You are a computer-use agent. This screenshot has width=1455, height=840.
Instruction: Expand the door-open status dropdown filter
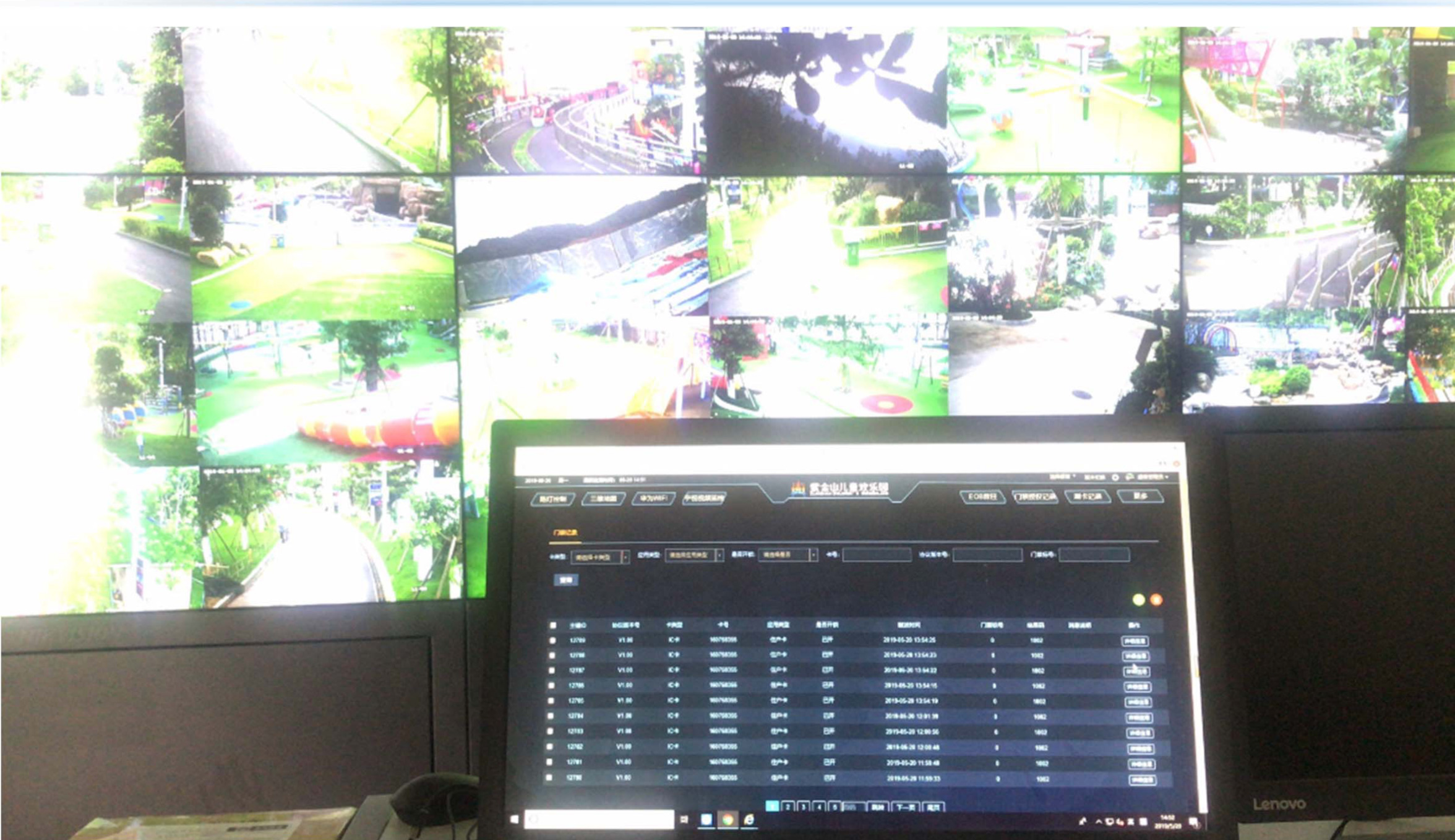tap(813, 555)
